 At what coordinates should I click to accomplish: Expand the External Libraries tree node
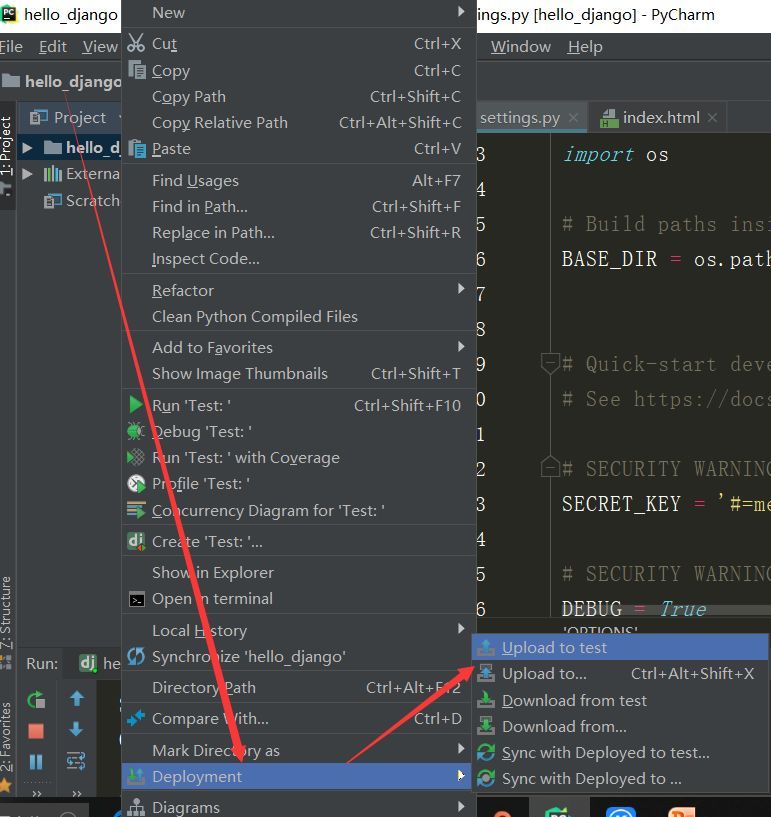27,174
